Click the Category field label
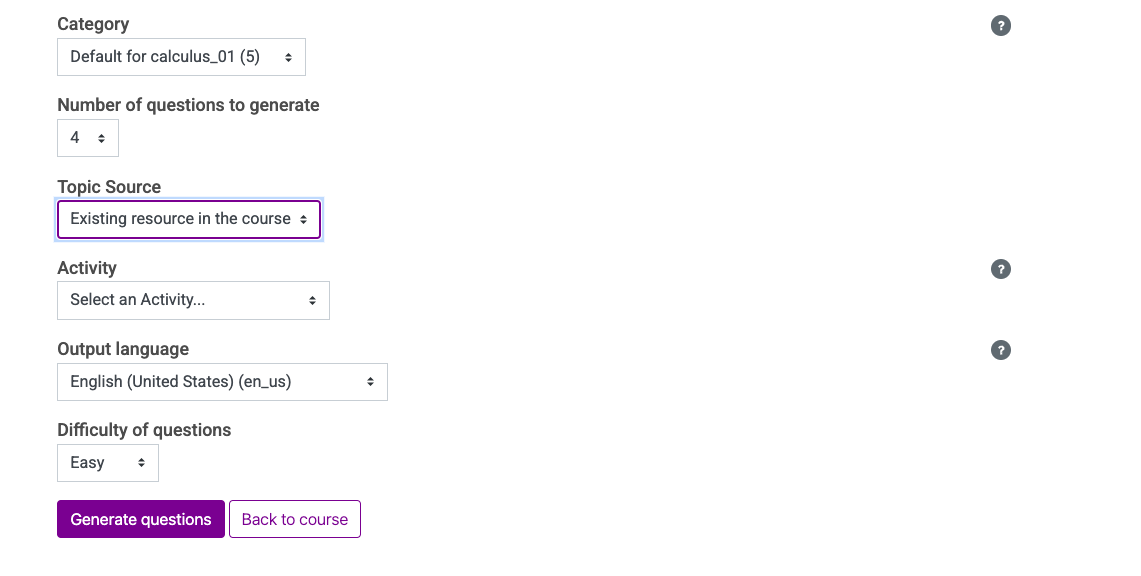 coord(93,24)
